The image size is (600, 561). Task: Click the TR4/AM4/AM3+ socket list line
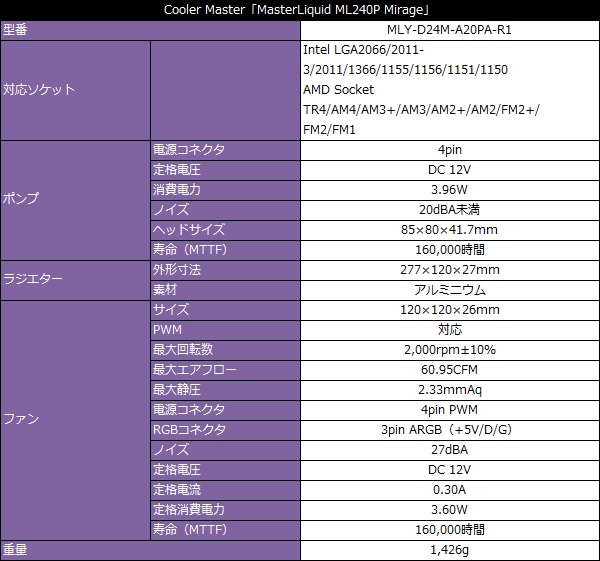tap(421, 110)
